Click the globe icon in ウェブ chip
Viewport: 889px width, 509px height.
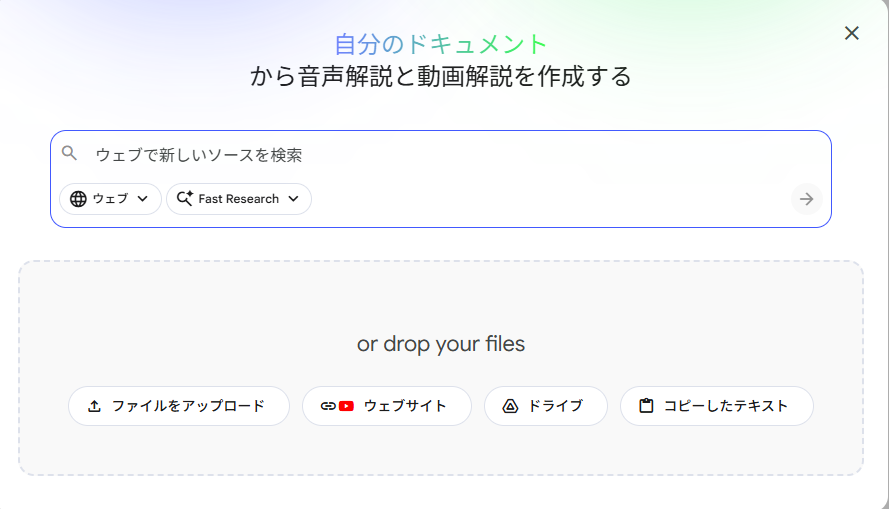point(79,199)
